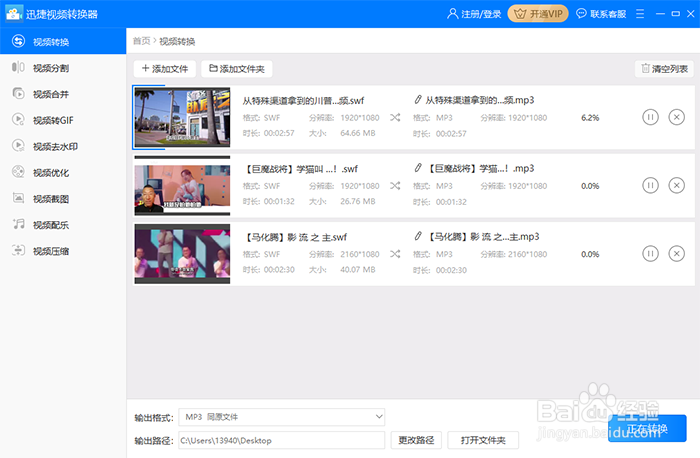700x458 pixels.
Task: Click the 正在转换 button
Action: [x=647, y=429]
